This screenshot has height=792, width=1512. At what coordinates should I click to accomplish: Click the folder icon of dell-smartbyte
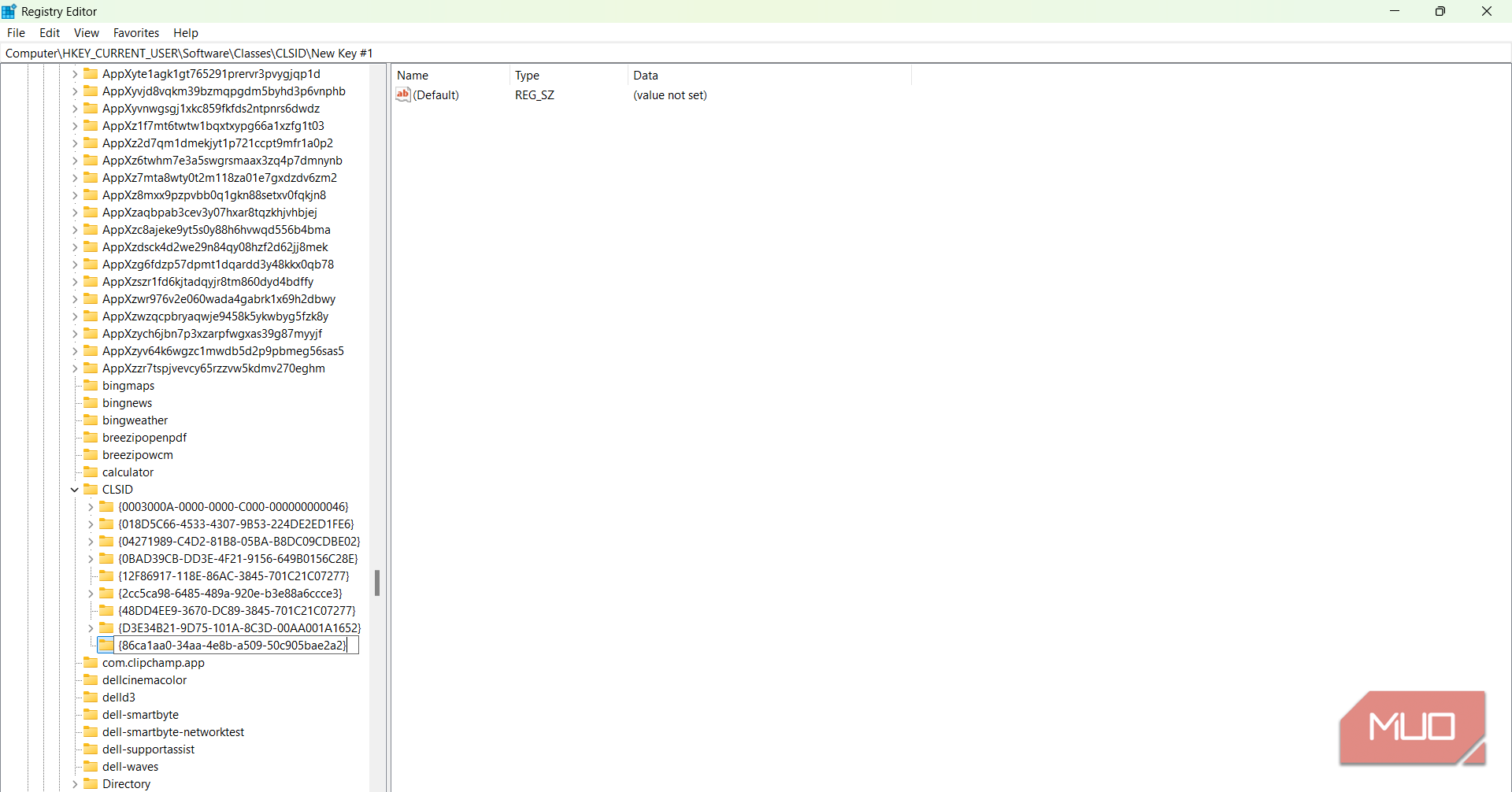pyautogui.click(x=91, y=714)
